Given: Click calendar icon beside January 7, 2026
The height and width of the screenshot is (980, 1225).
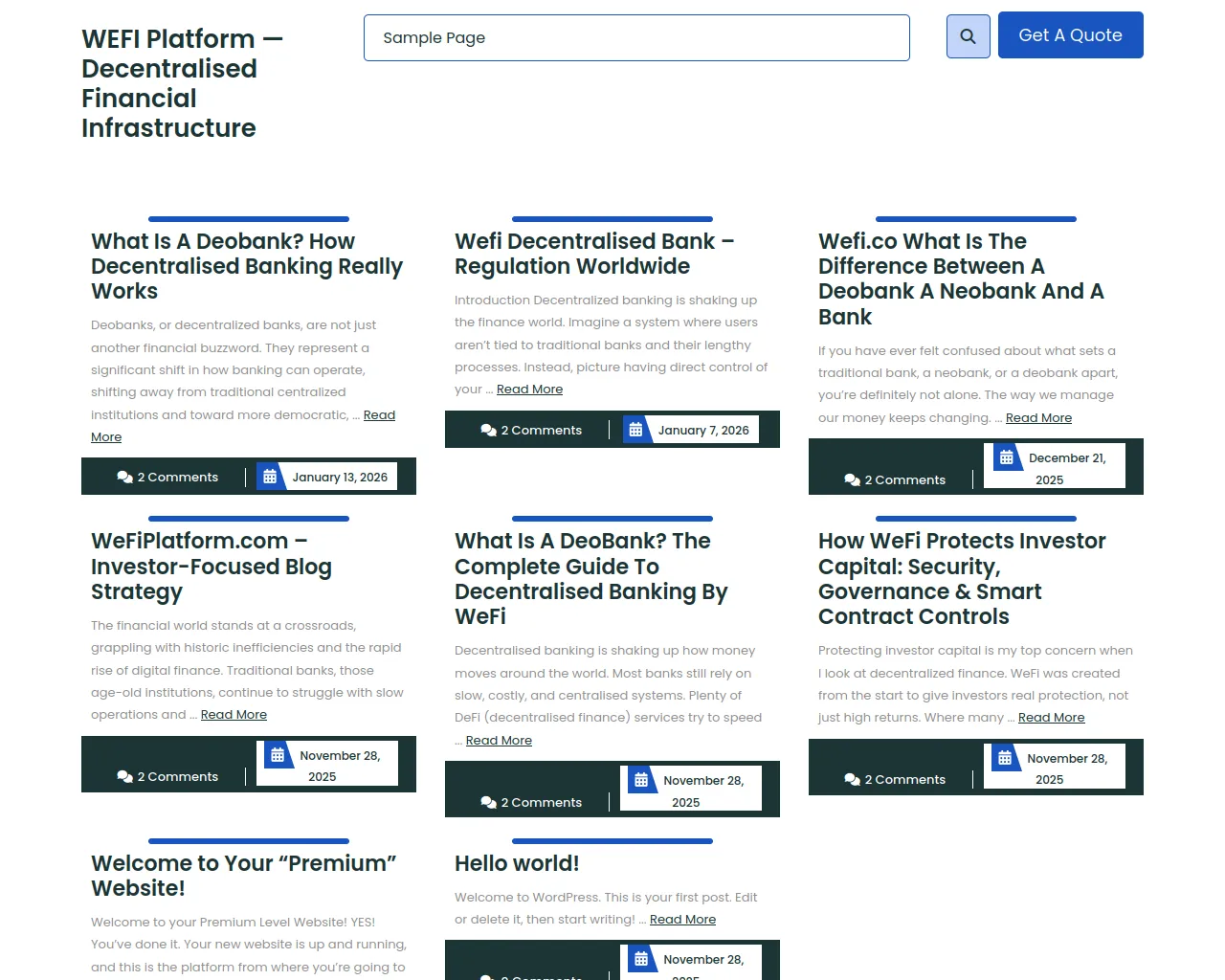Looking at the screenshot, I should pos(635,430).
